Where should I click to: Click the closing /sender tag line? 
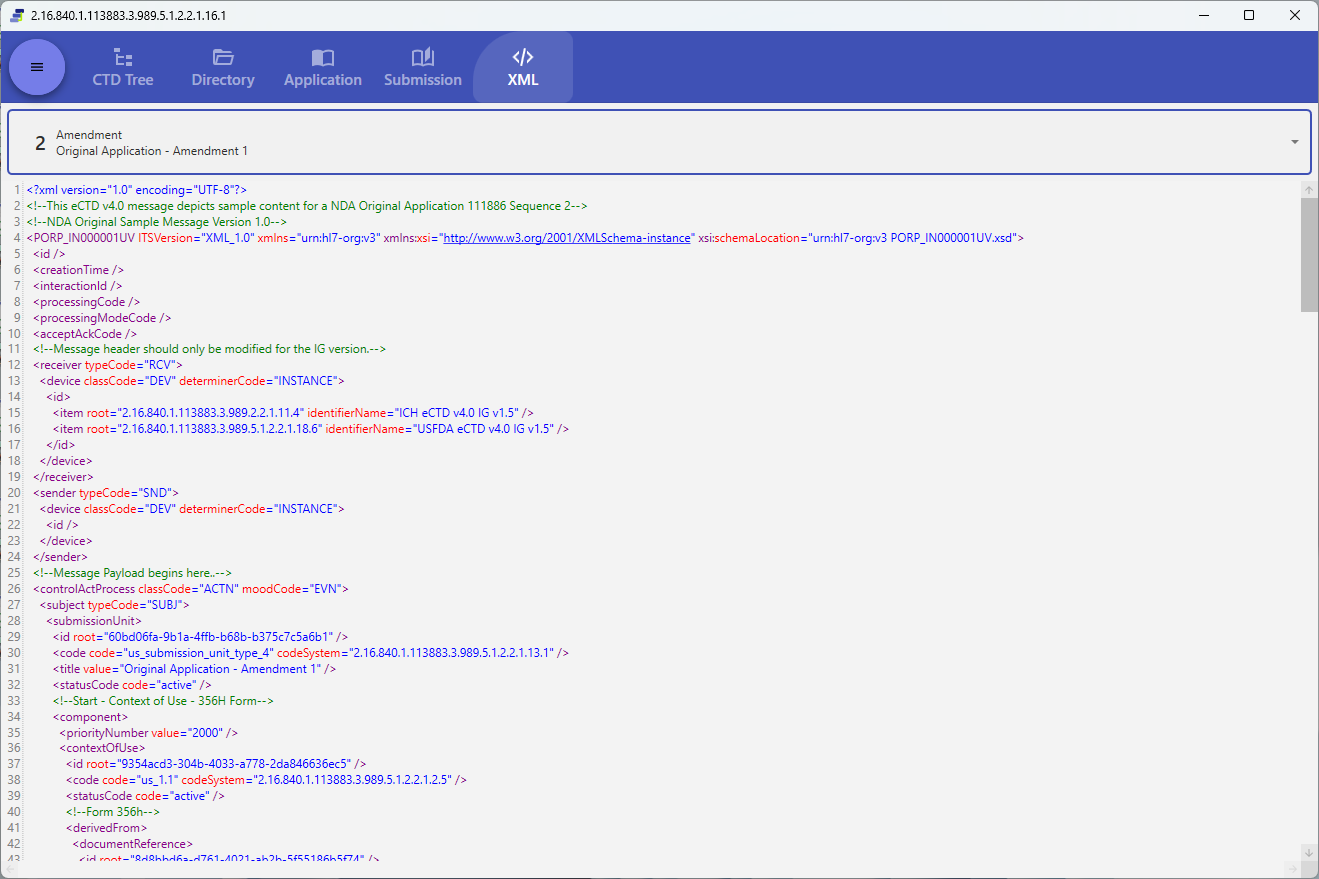61,557
